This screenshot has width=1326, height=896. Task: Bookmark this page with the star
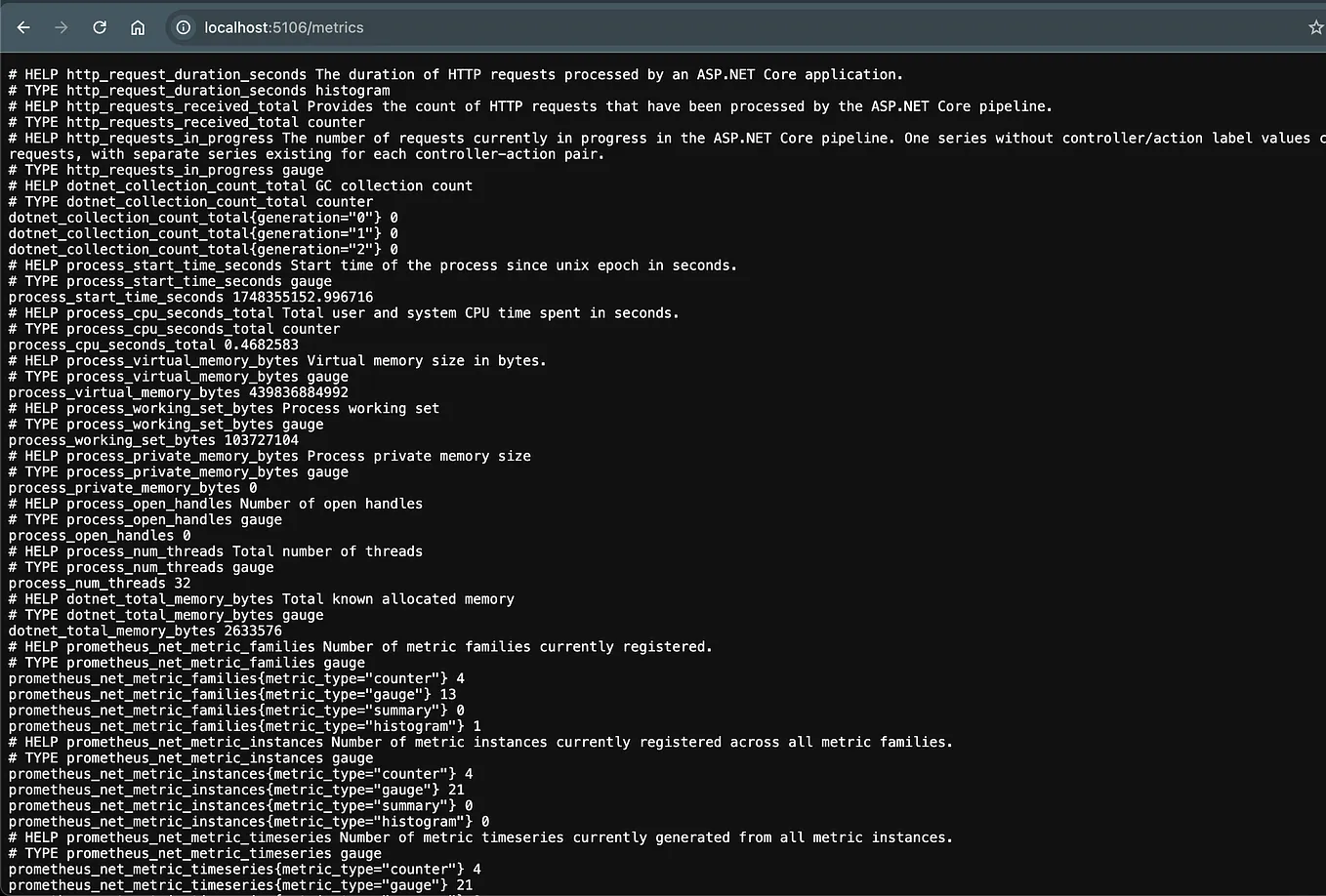(x=1316, y=27)
